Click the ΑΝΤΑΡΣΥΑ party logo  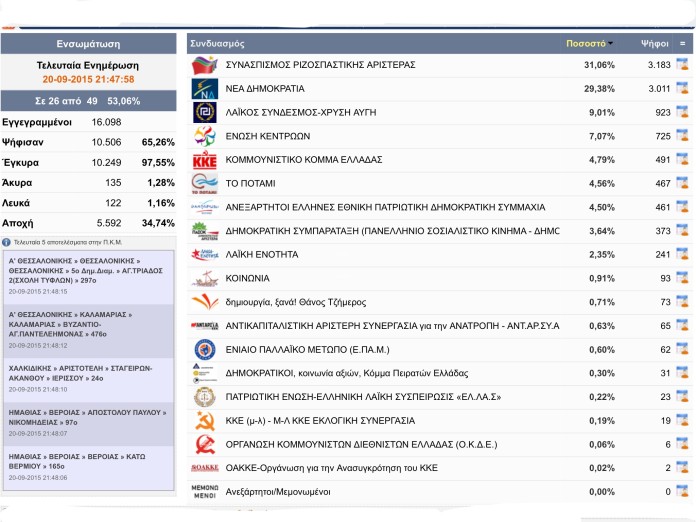pyautogui.click(x=205, y=326)
